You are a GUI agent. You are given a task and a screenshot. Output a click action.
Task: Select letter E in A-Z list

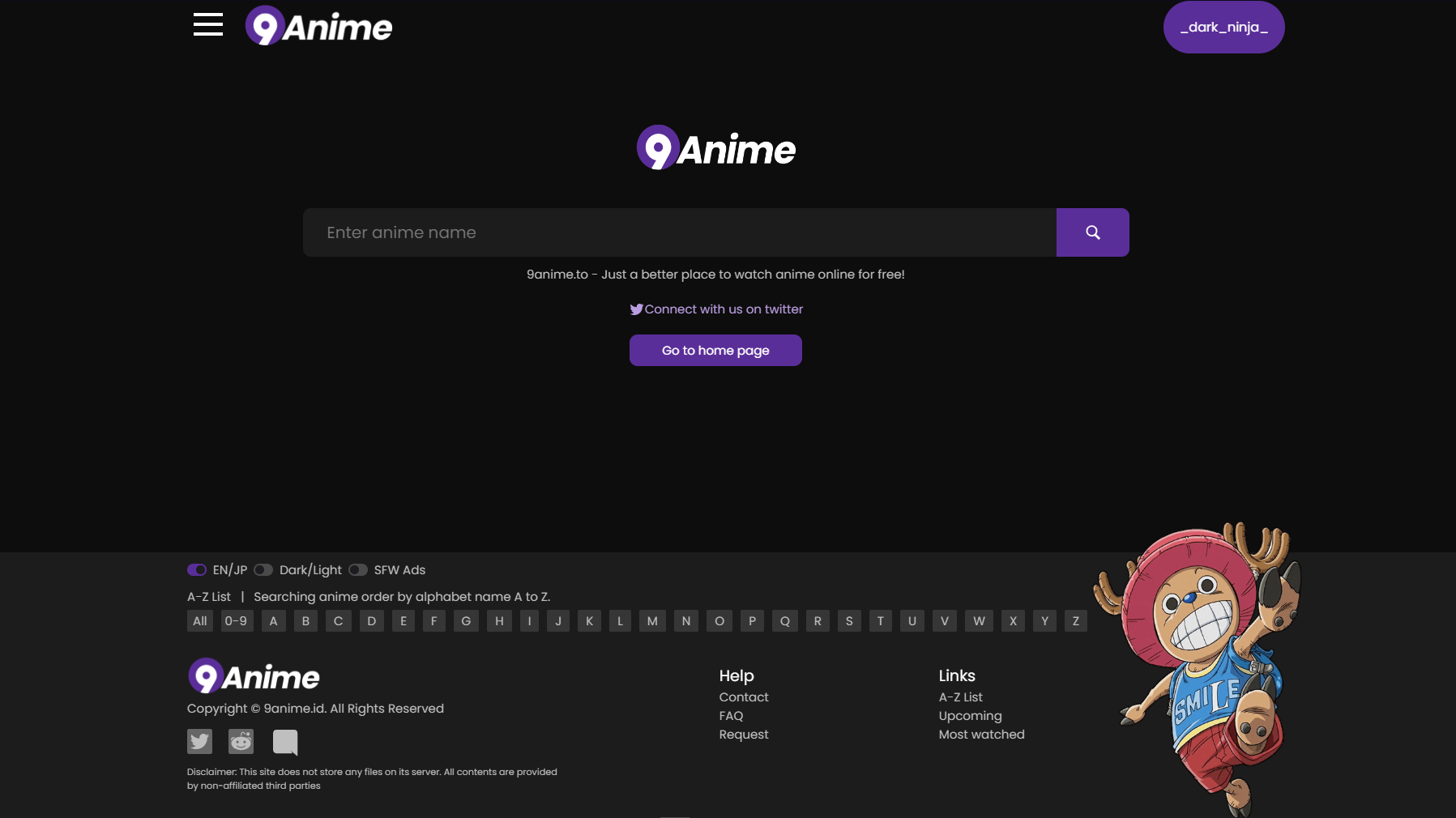tap(403, 621)
